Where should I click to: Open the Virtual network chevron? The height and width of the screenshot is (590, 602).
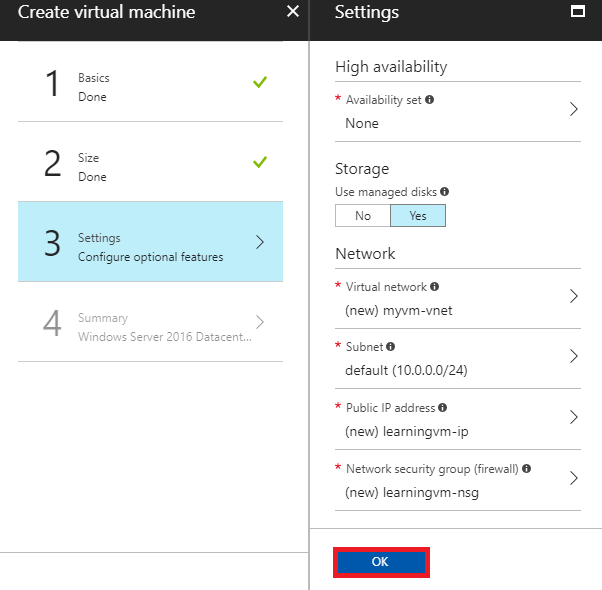(x=574, y=297)
